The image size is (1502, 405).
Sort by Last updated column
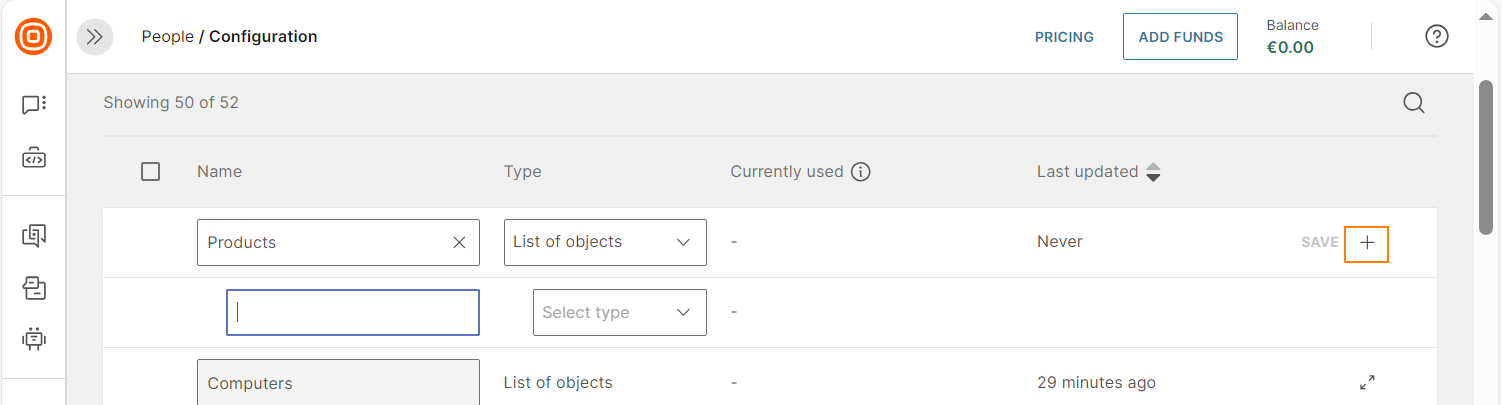pos(1152,172)
